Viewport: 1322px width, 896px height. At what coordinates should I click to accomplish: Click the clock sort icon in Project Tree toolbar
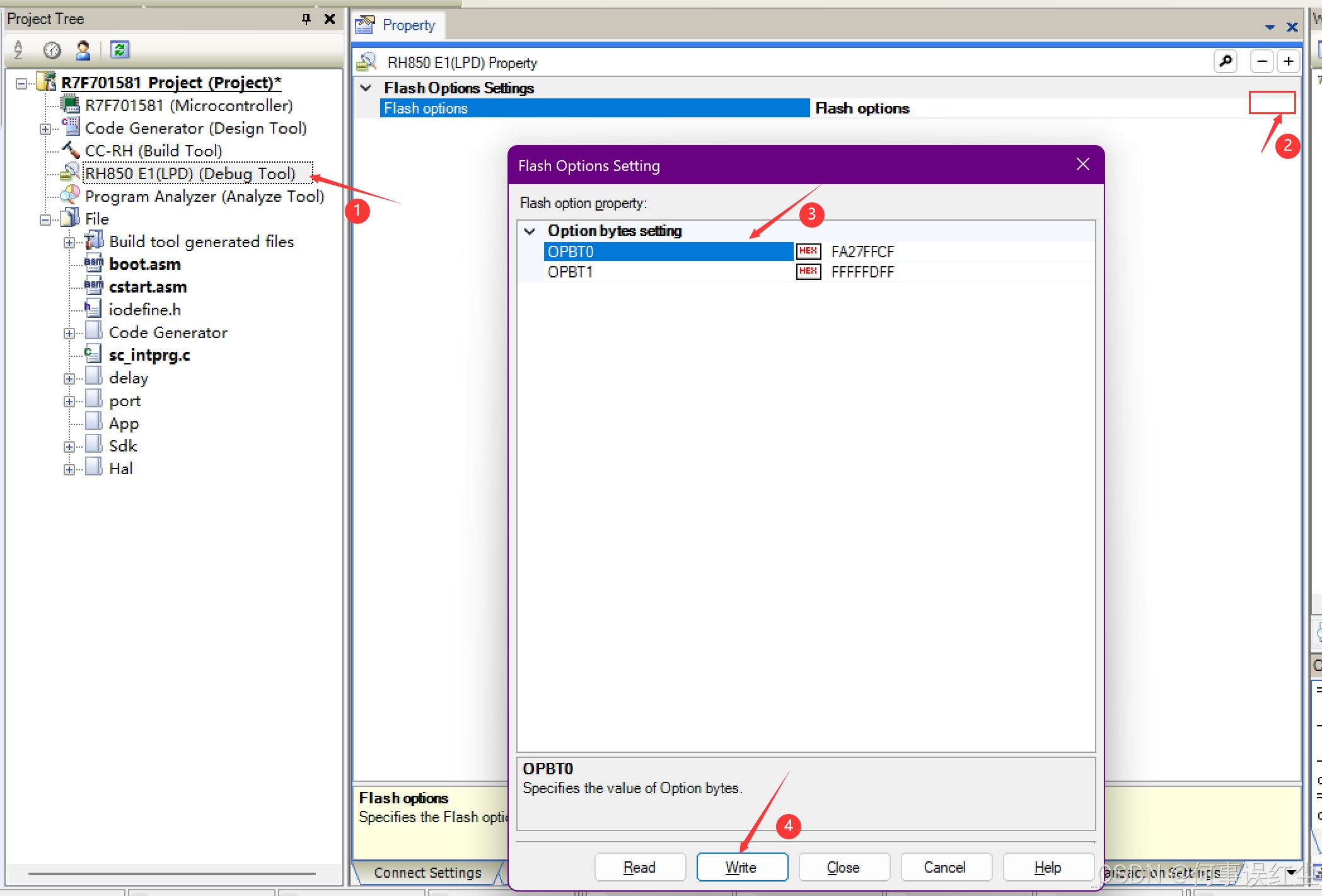click(52, 50)
